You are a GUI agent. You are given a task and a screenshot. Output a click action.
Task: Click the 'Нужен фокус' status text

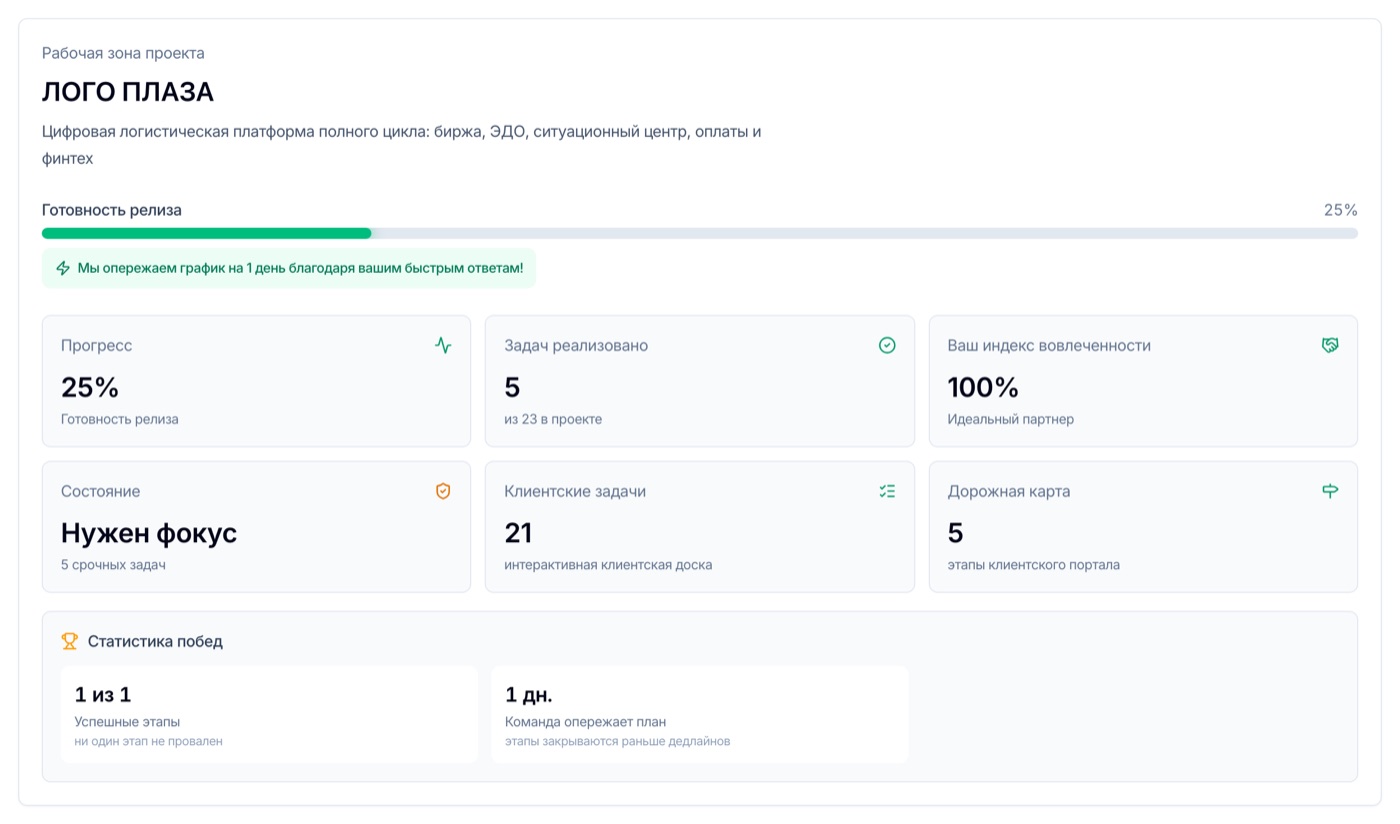[x=149, y=533]
